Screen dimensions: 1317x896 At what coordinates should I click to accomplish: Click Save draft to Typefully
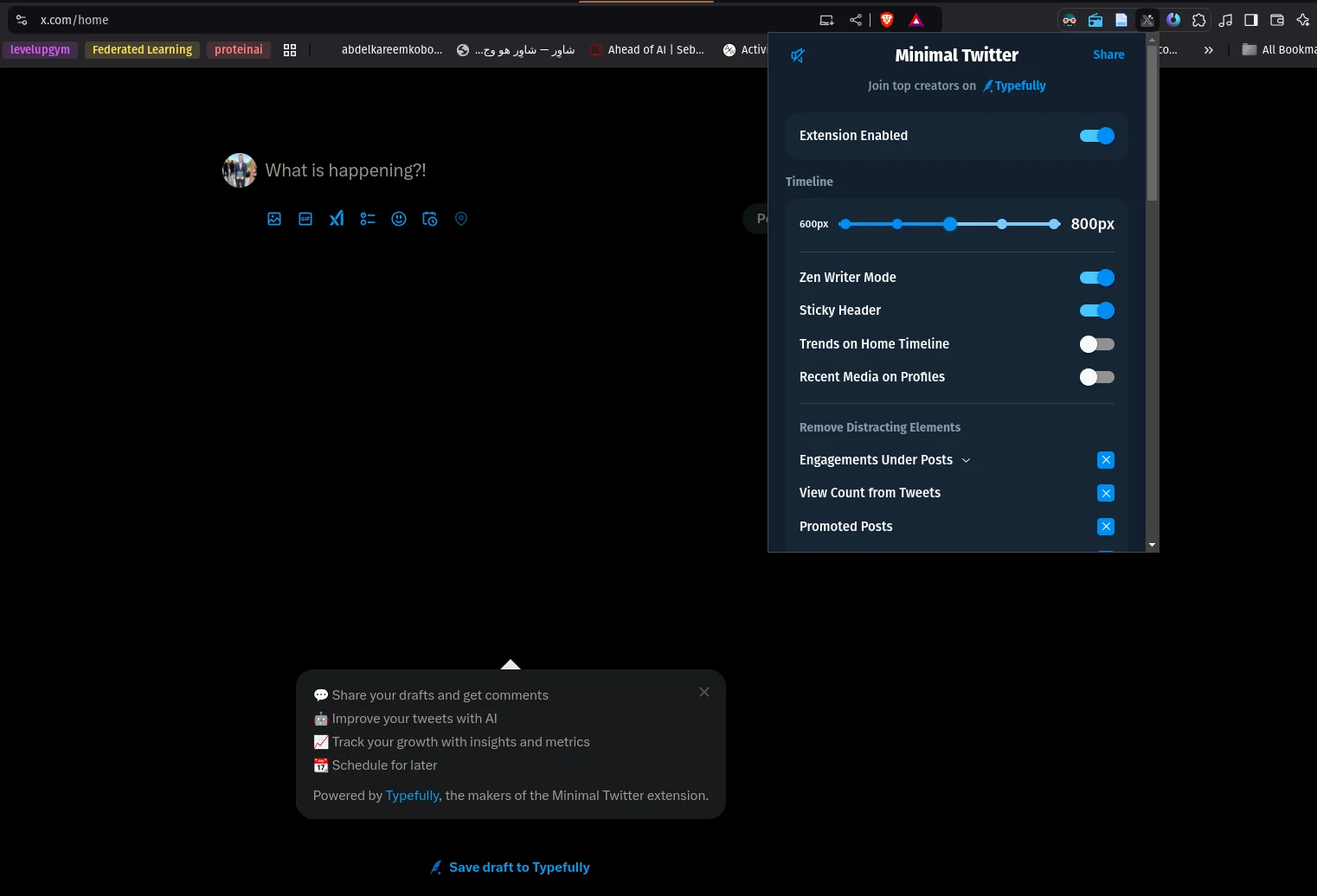511,867
